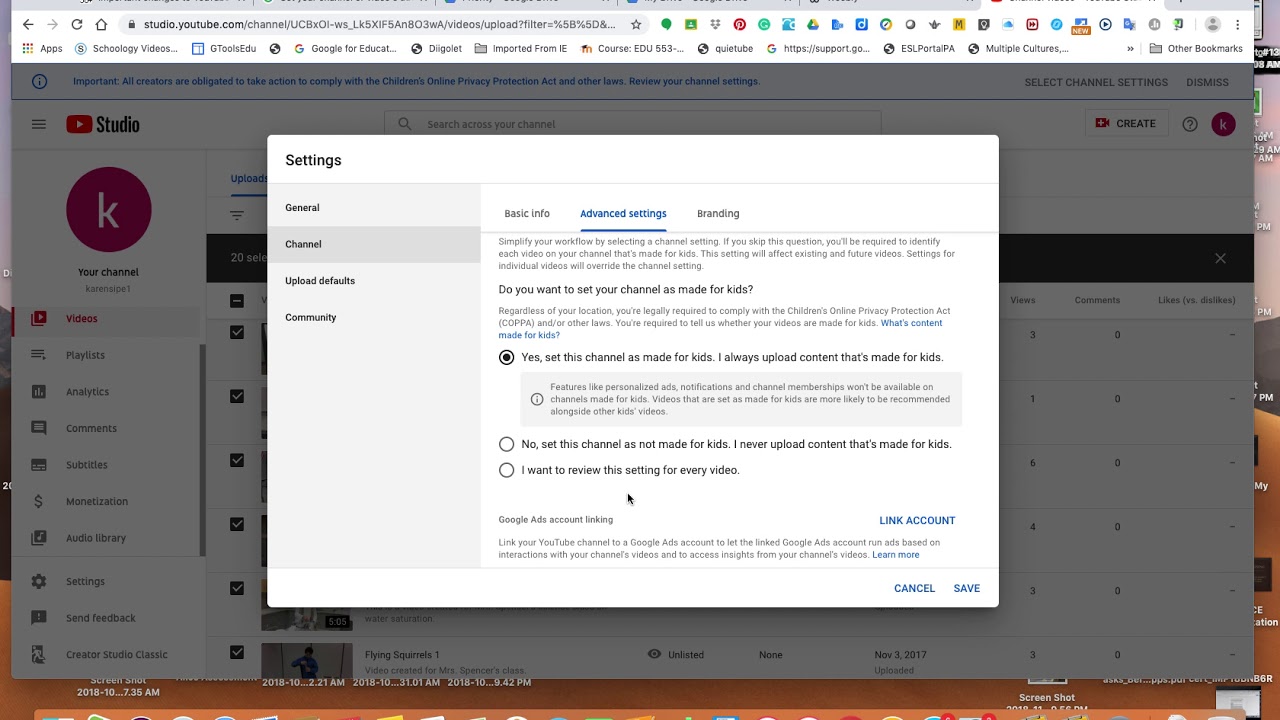Screen dimensions: 1280x720
Task: Select Upload defaults in Settings dialog
Action: 374,281
